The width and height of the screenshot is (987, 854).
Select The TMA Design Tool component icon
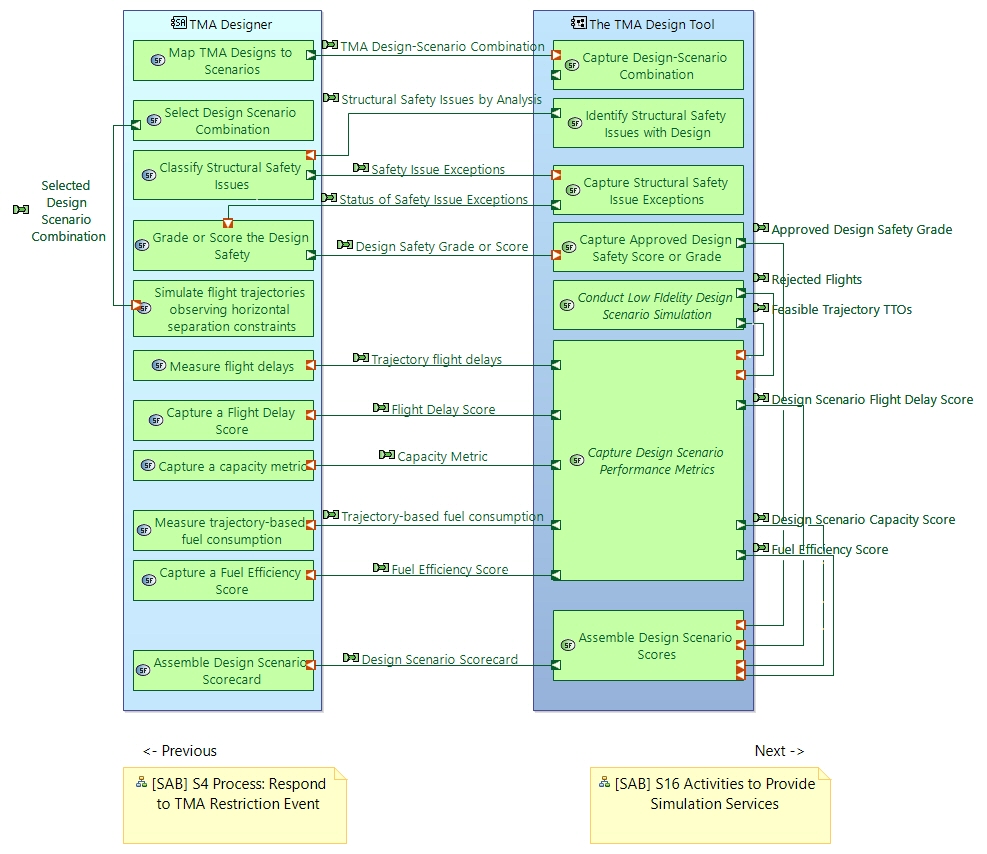coord(578,23)
